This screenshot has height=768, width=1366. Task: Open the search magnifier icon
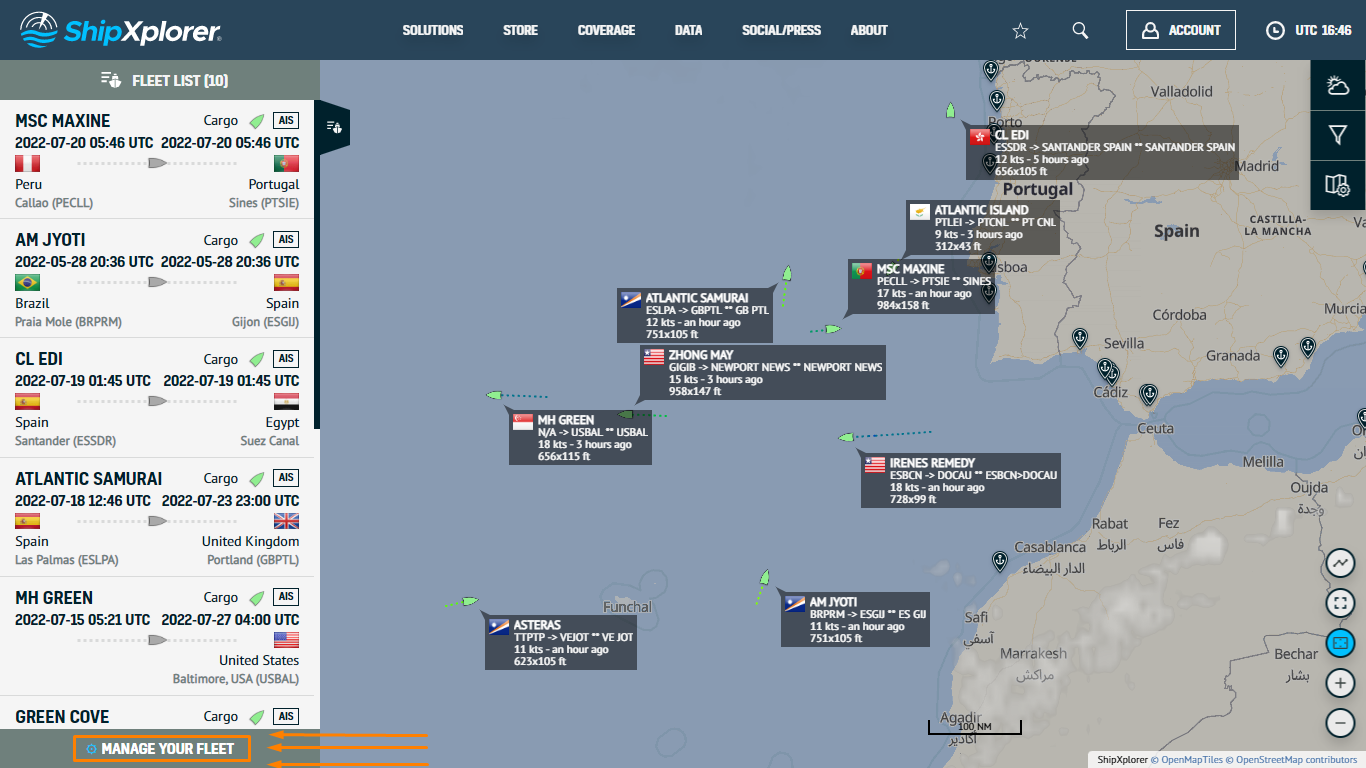tap(1080, 30)
